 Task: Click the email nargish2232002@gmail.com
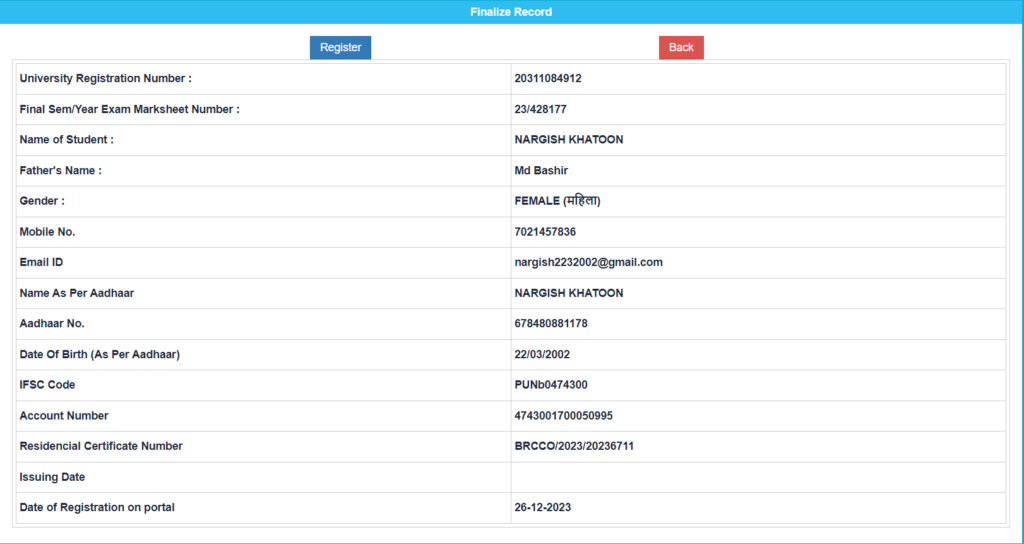click(588, 262)
